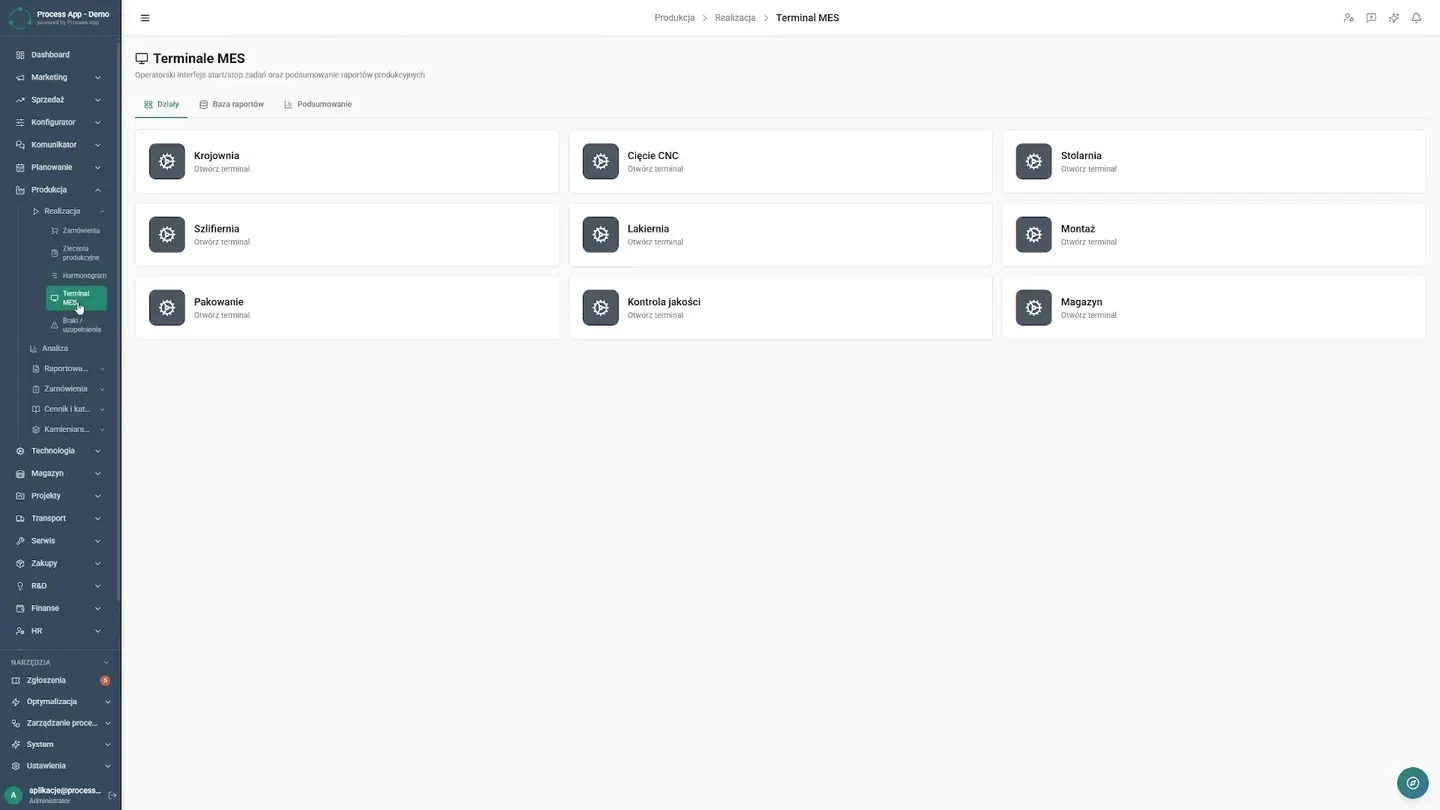Expand the Sprzedaż menu chevron

pyautogui.click(x=98, y=100)
